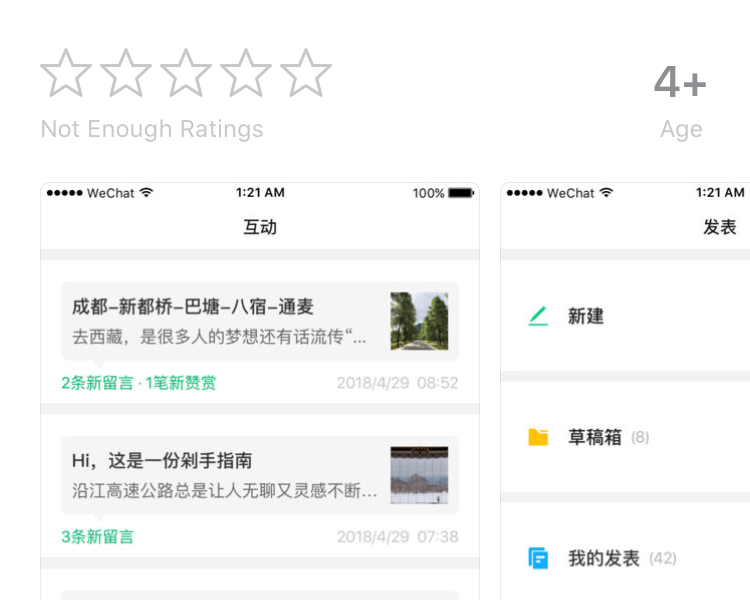Click the first rating star
The width and height of the screenshot is (750, 600).
click(66, 74)
